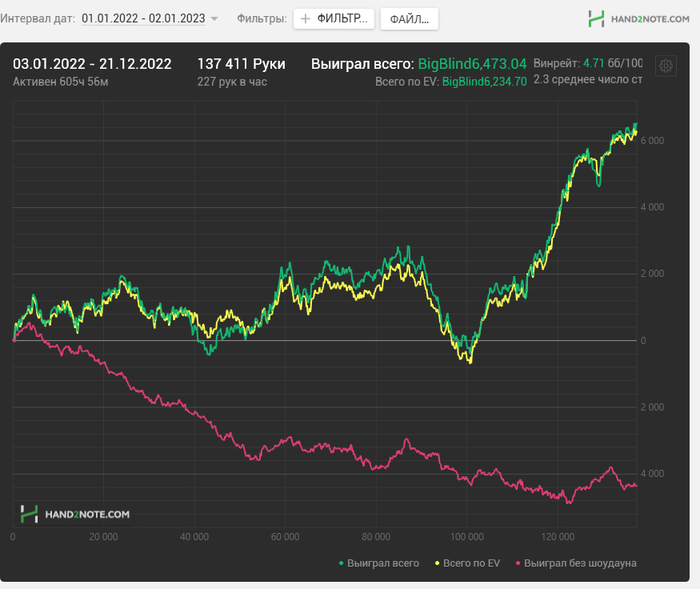
Task: Click the 227 рук в час text
Action: tap(232, 82)
